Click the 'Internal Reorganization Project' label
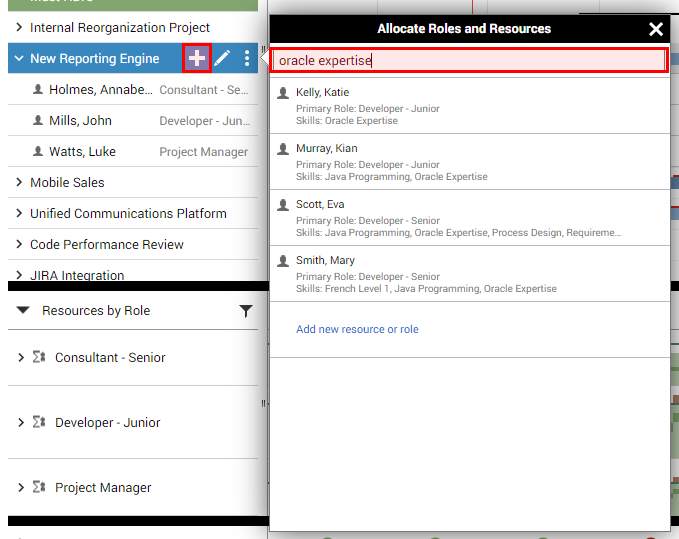Viewport: 679px width, 539px height. click(120, 28)
